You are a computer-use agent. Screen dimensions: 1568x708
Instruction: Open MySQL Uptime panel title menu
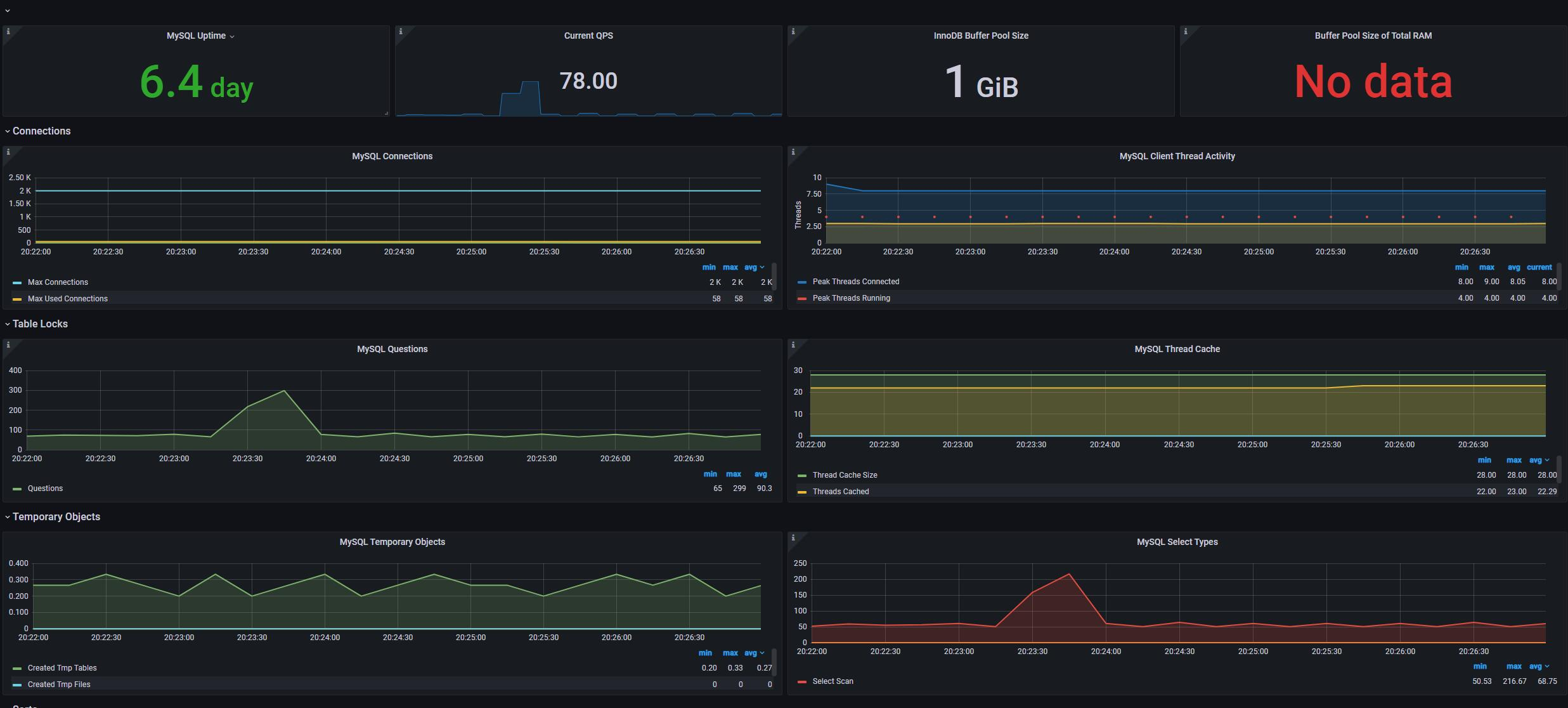(x=196, y=36)
